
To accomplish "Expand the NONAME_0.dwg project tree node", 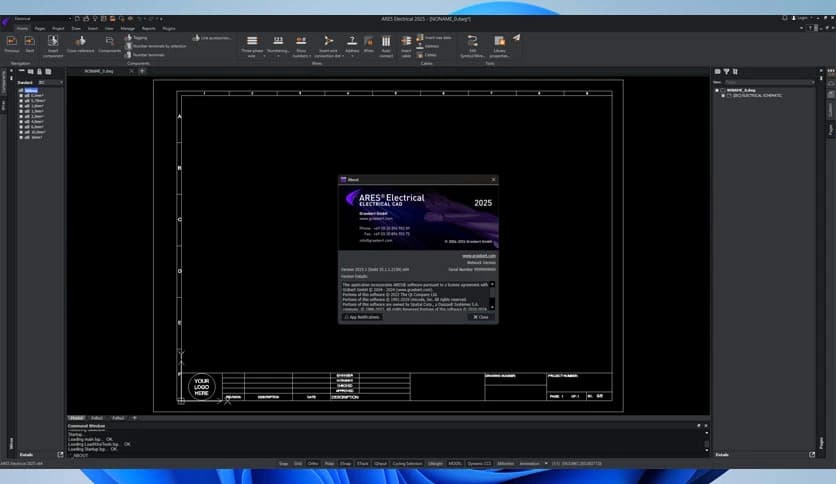I will 717,89.
